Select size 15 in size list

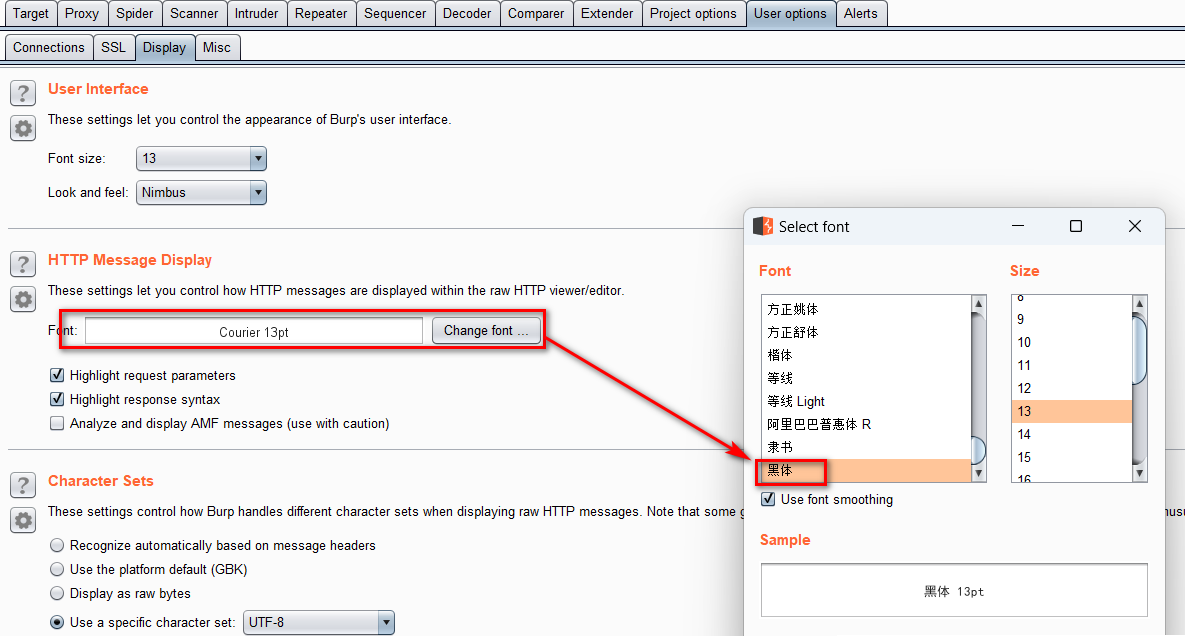click(1072, 457)
